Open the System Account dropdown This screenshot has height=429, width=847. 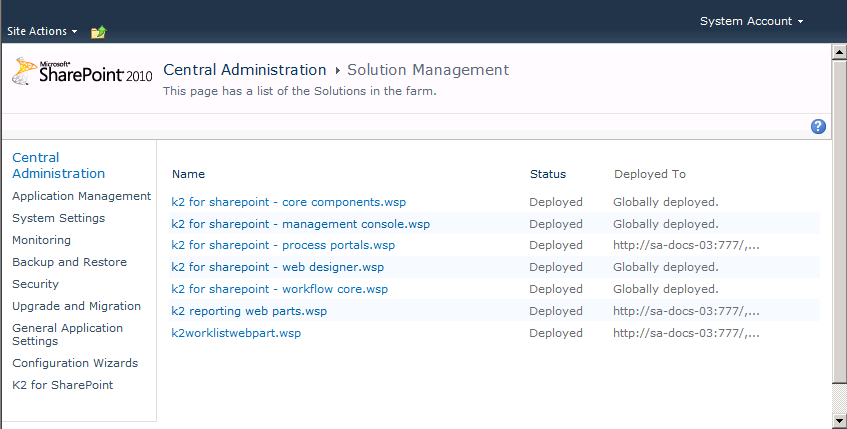(x=751, y=22)
